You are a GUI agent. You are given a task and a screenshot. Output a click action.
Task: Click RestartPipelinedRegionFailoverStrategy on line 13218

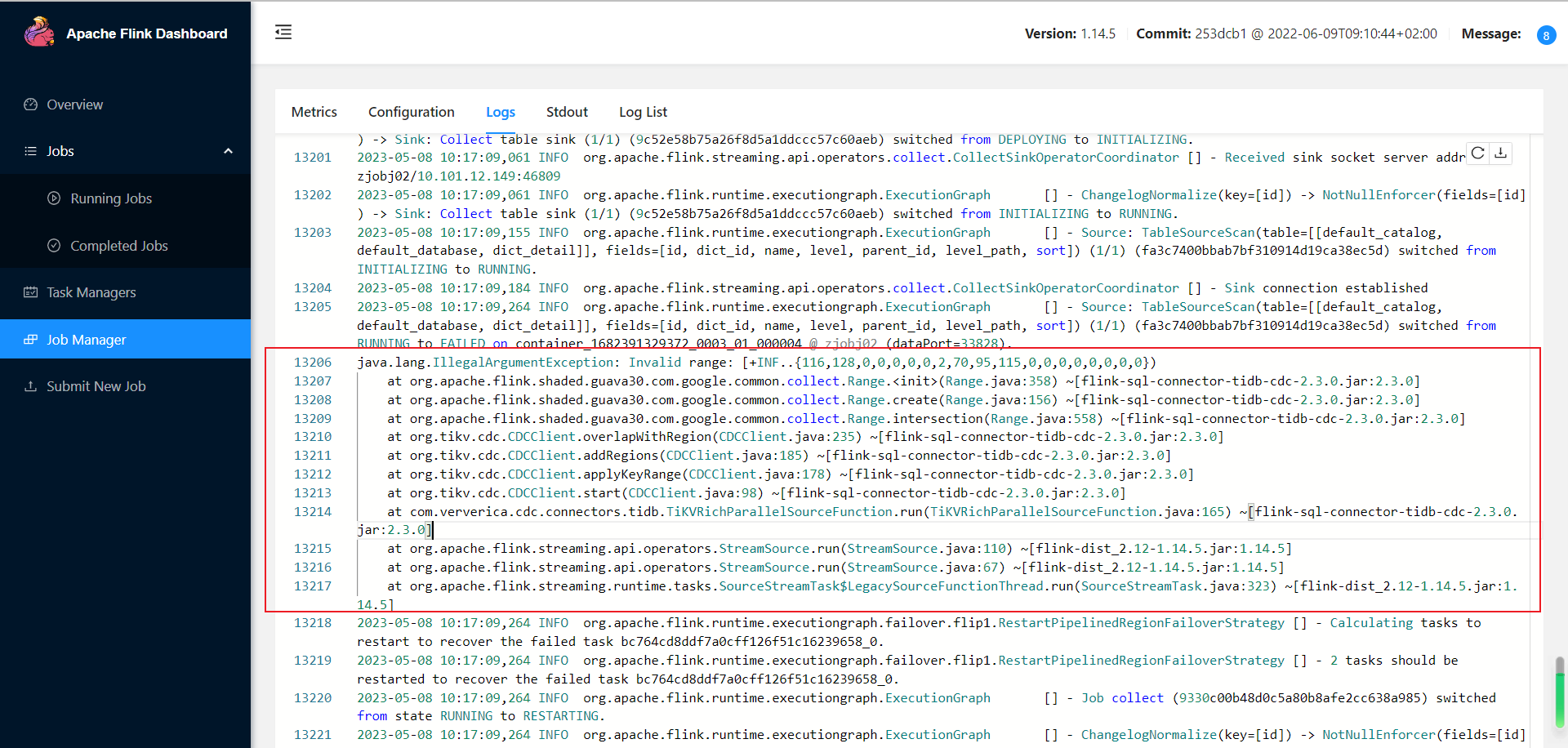[1141, 623]
